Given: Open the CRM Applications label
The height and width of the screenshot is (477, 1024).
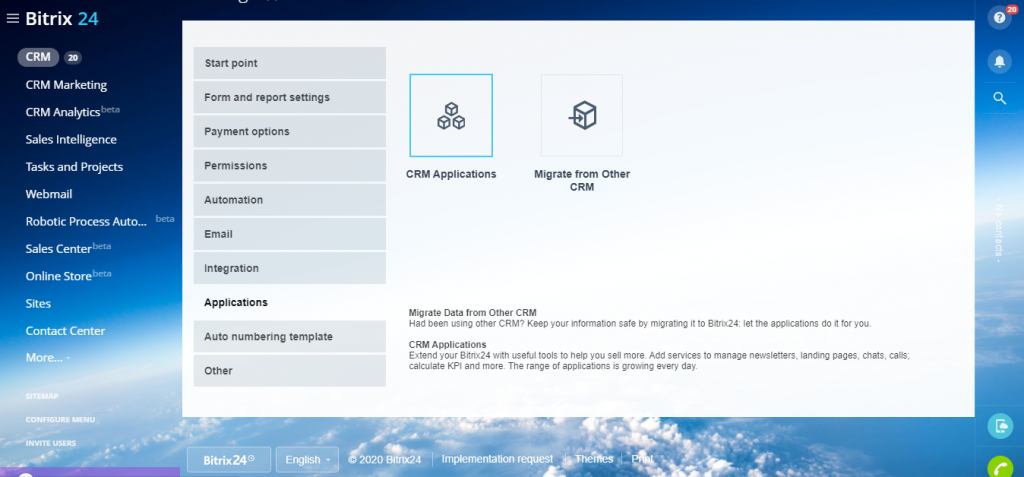Looking at the screenshot, I should tap(451, 174).
